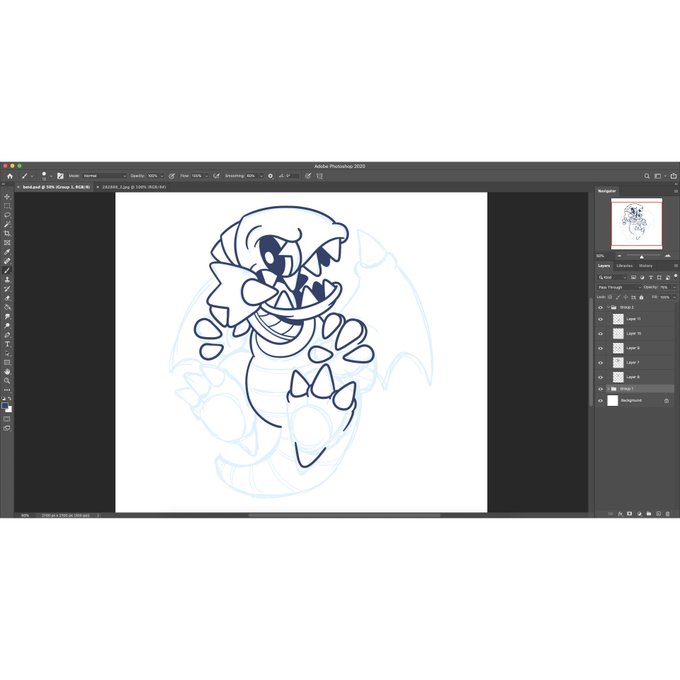
Task: Select the Dodge tool
Action: 7,326
